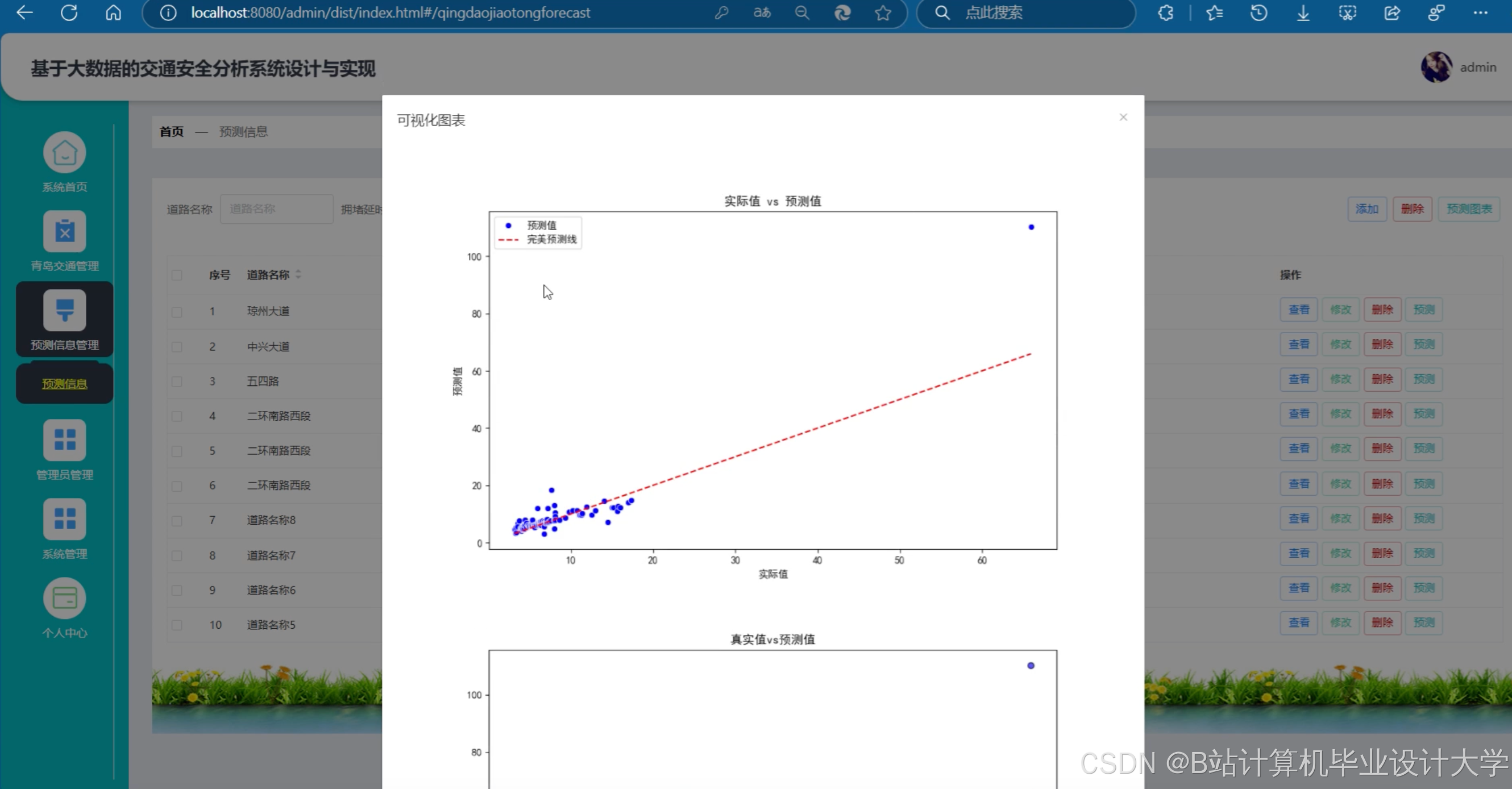
Task: Click the admin avatar in the header
Action: [1438, 67]
